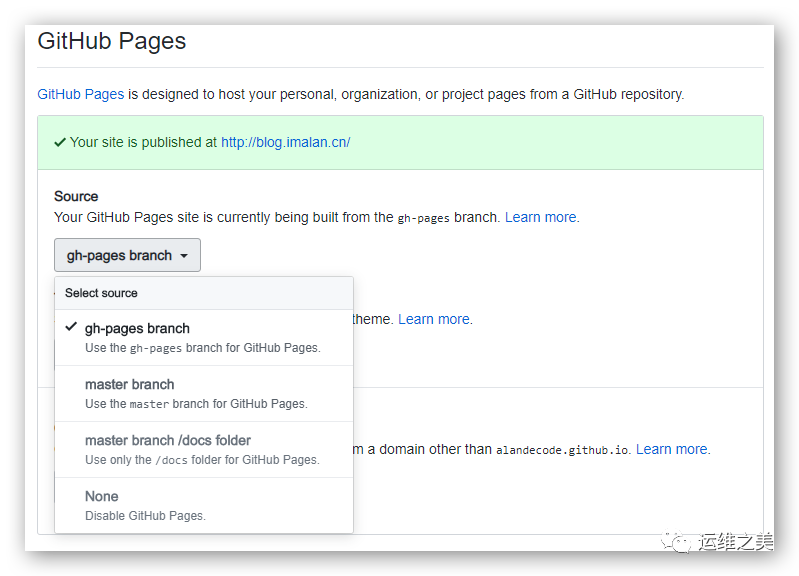The width and height of the screenshot is (799, 576).
Task: Open the gh-pages branch source dropdown
Action: (x=127, y=255)
